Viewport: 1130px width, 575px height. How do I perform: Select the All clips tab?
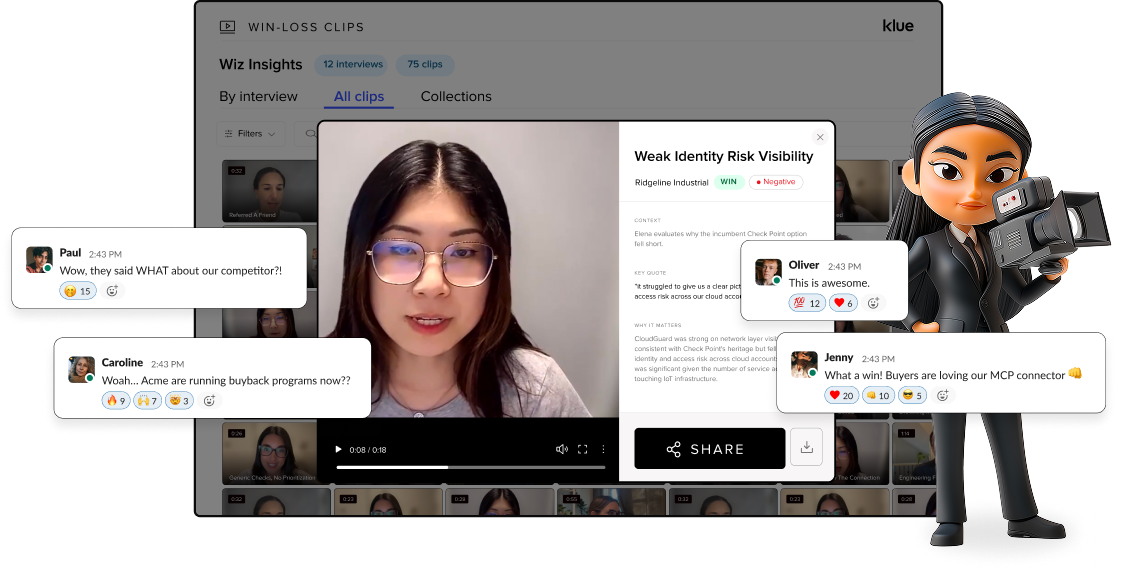(359, 97)
